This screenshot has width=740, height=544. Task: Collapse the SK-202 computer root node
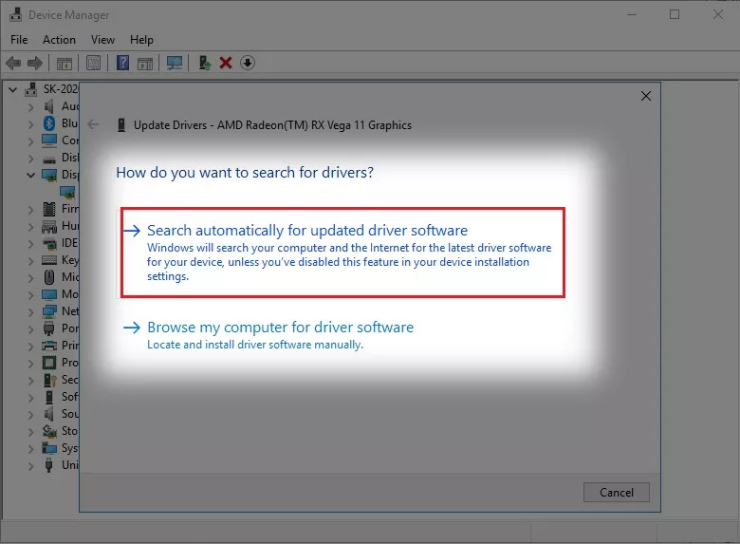click(13, 89)
